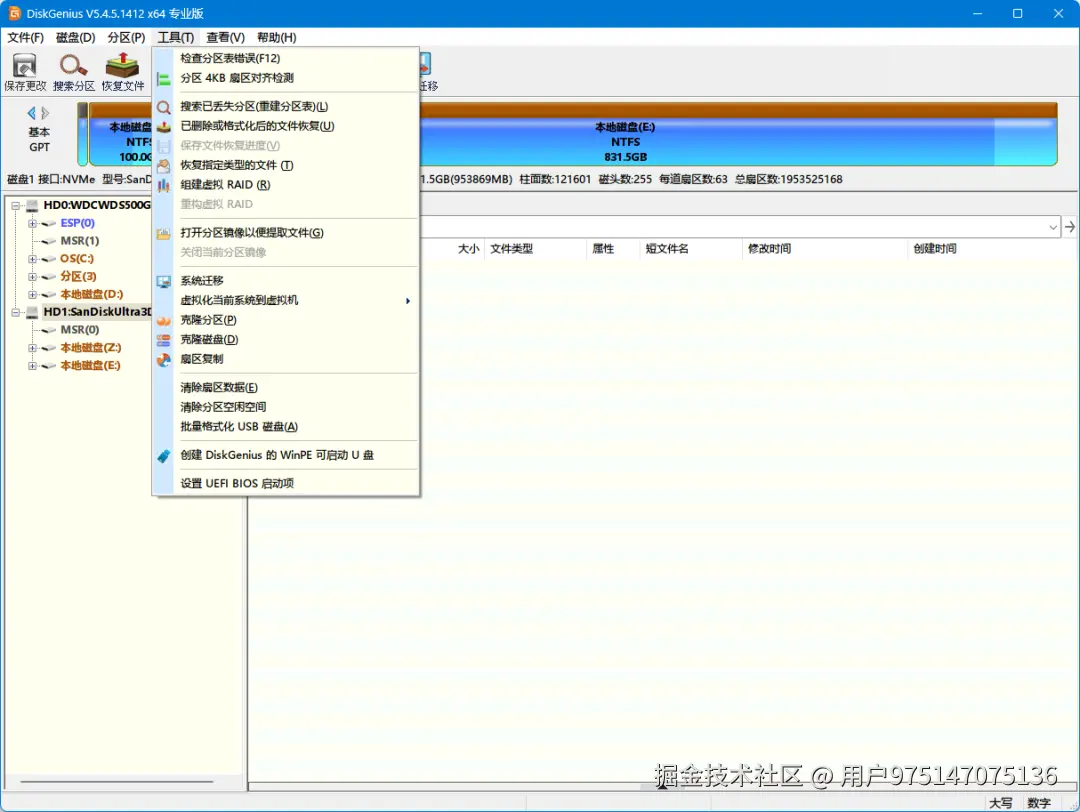
Task: Click the 大写 status bar indicator
Action: [x=1001, y=803]
